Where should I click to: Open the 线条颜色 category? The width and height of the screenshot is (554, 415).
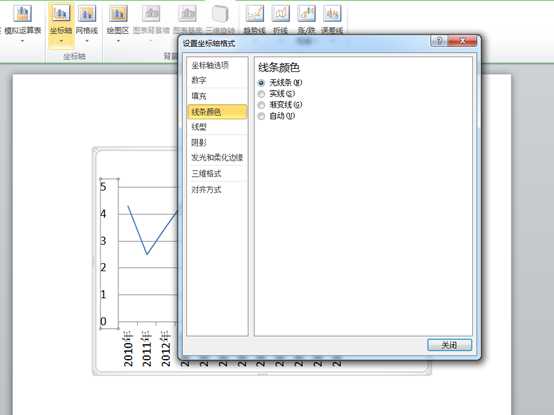tap(217, 112)
